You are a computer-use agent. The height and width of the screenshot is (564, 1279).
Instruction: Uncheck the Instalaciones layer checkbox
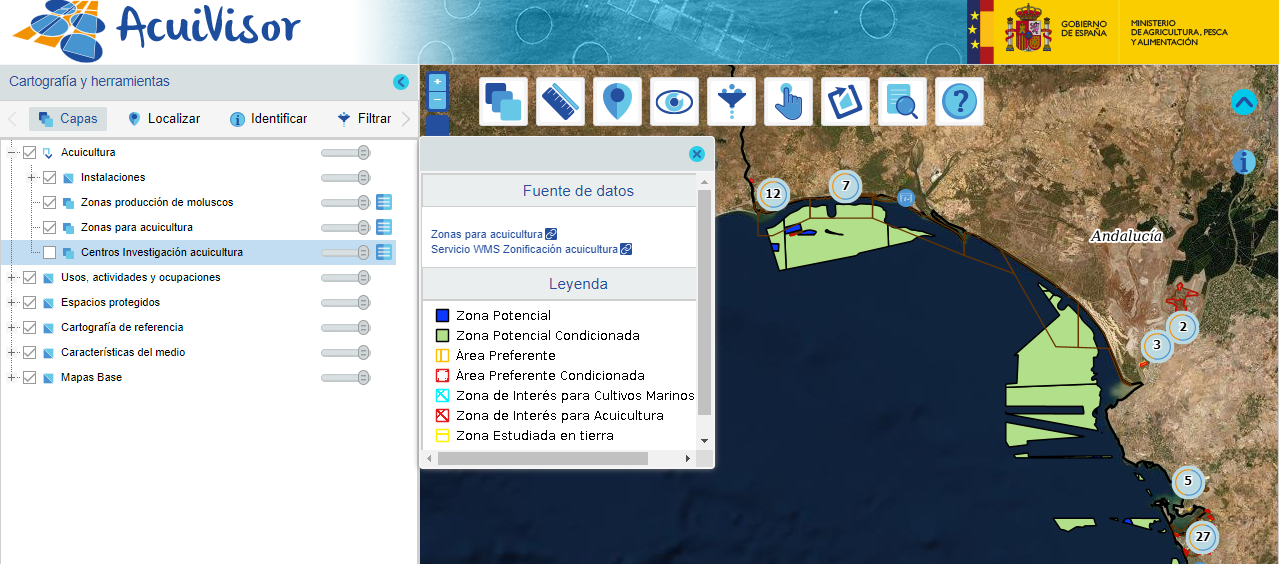(x=49, y=178)
